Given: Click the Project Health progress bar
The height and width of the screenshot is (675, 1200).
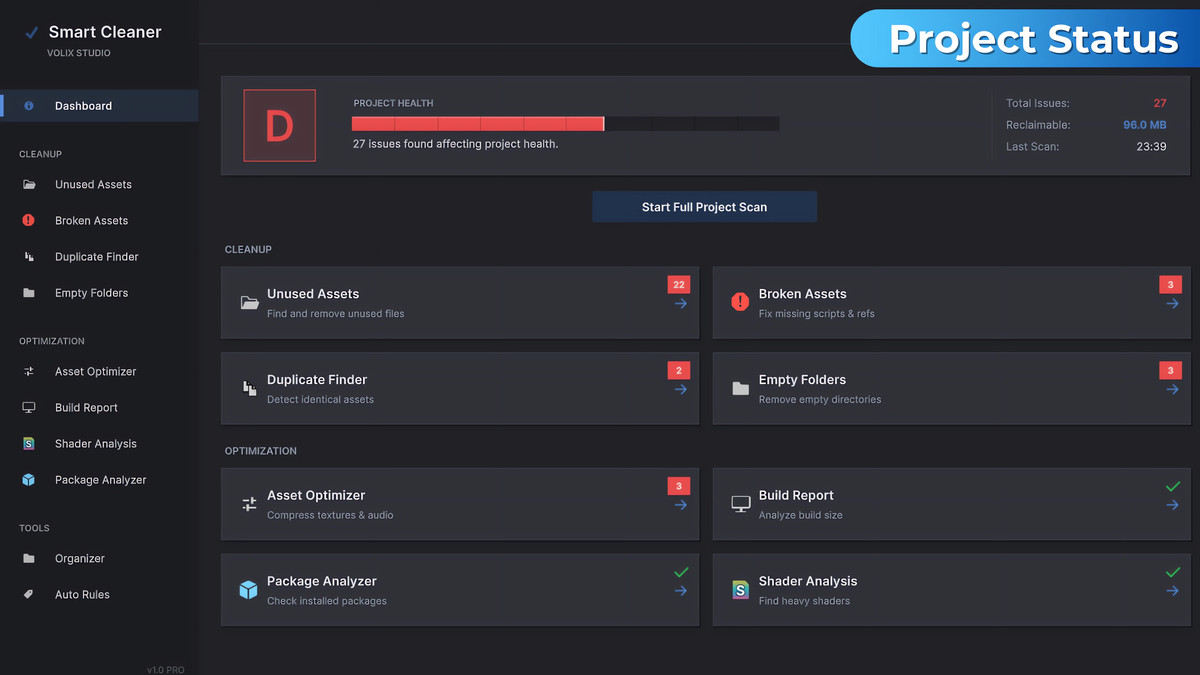Looking at the screenshot, I should pos(565,123).
